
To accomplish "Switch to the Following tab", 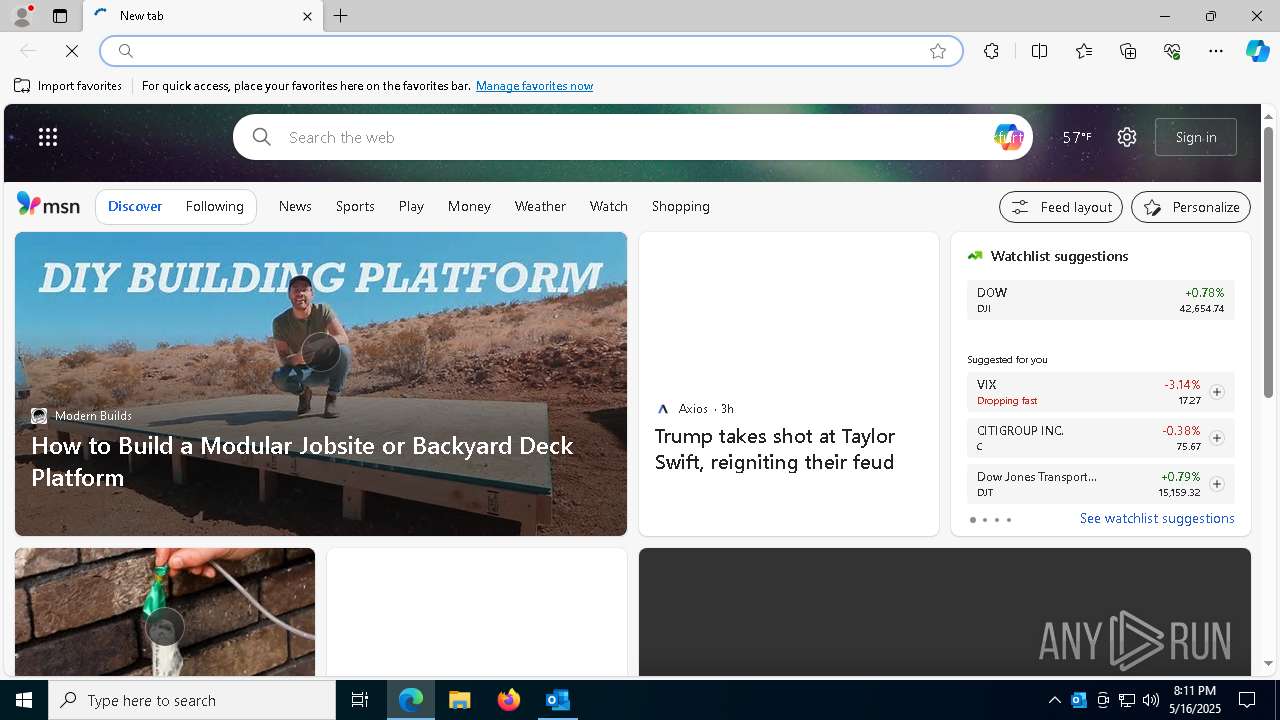I will point(215,206).
